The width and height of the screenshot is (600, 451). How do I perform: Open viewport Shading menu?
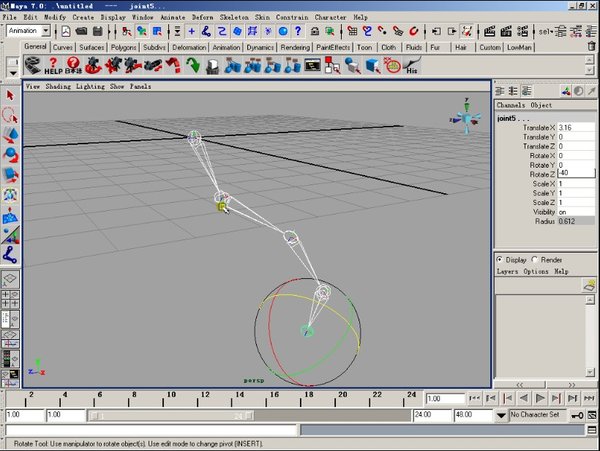(59, 87)
